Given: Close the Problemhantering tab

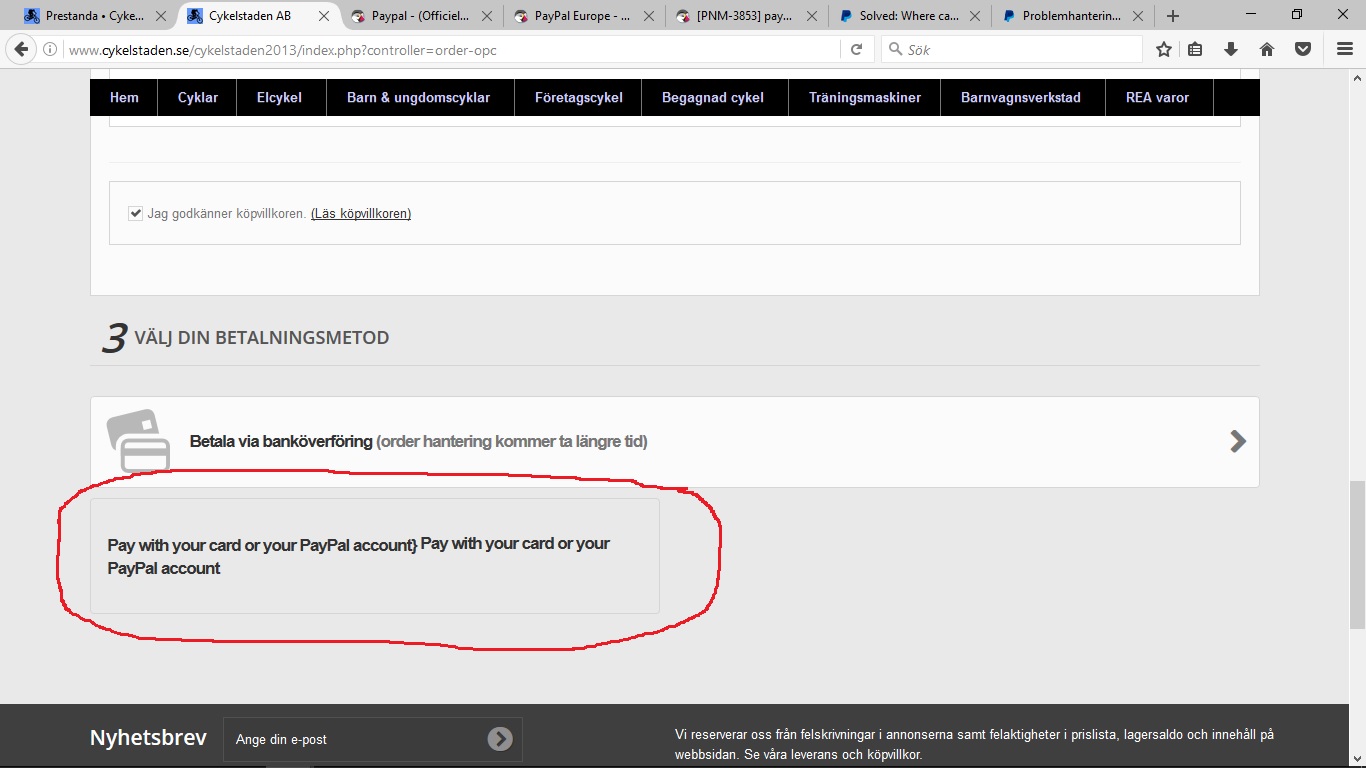Looking at the screenshot, I should point(1136,16).
